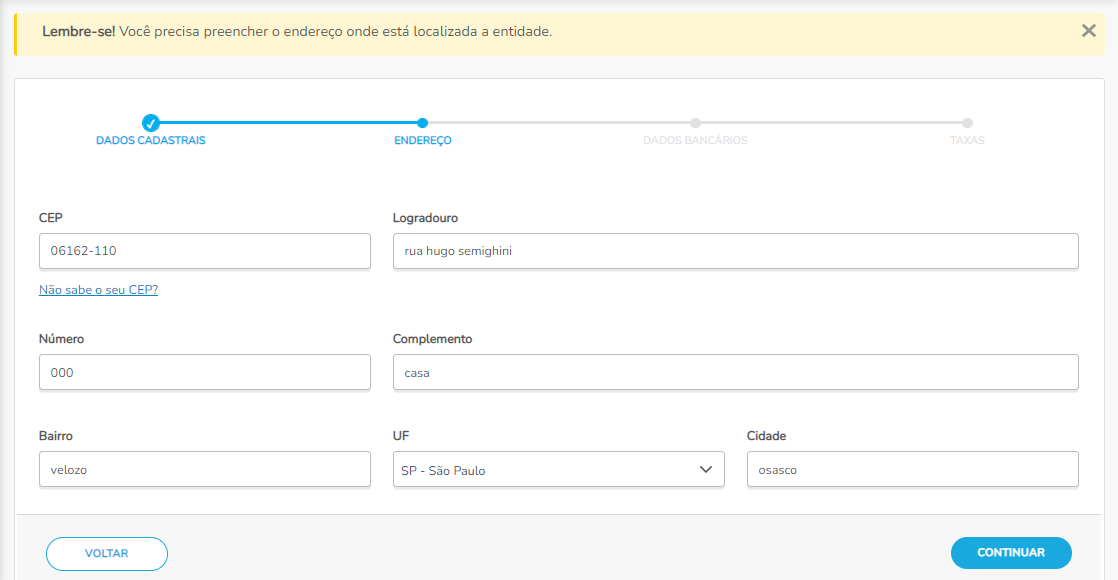Expand the UF dropdown chevron

(706, 469)
